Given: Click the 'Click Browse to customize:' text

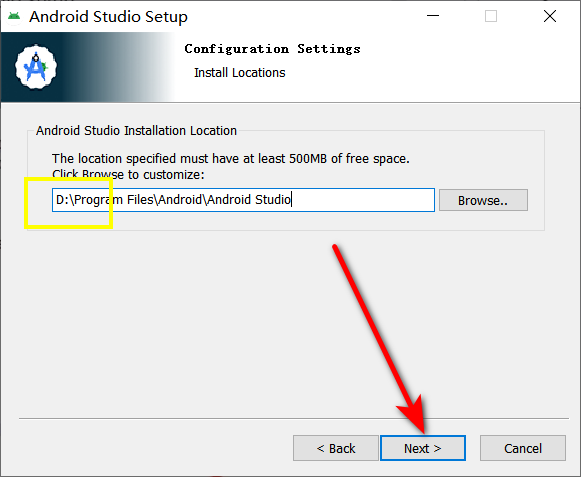Looking at the screenshot, I should point(128,174).
